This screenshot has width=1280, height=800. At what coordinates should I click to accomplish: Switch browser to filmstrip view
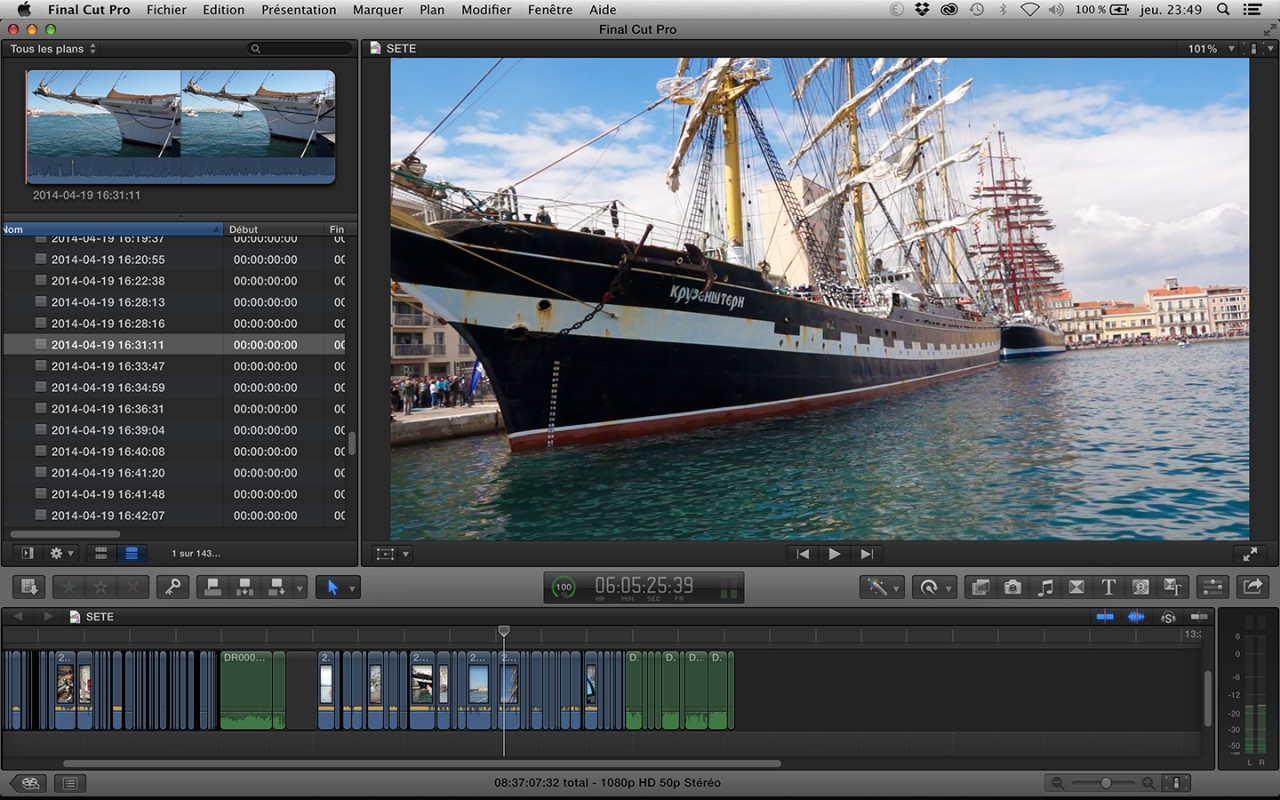101,553
